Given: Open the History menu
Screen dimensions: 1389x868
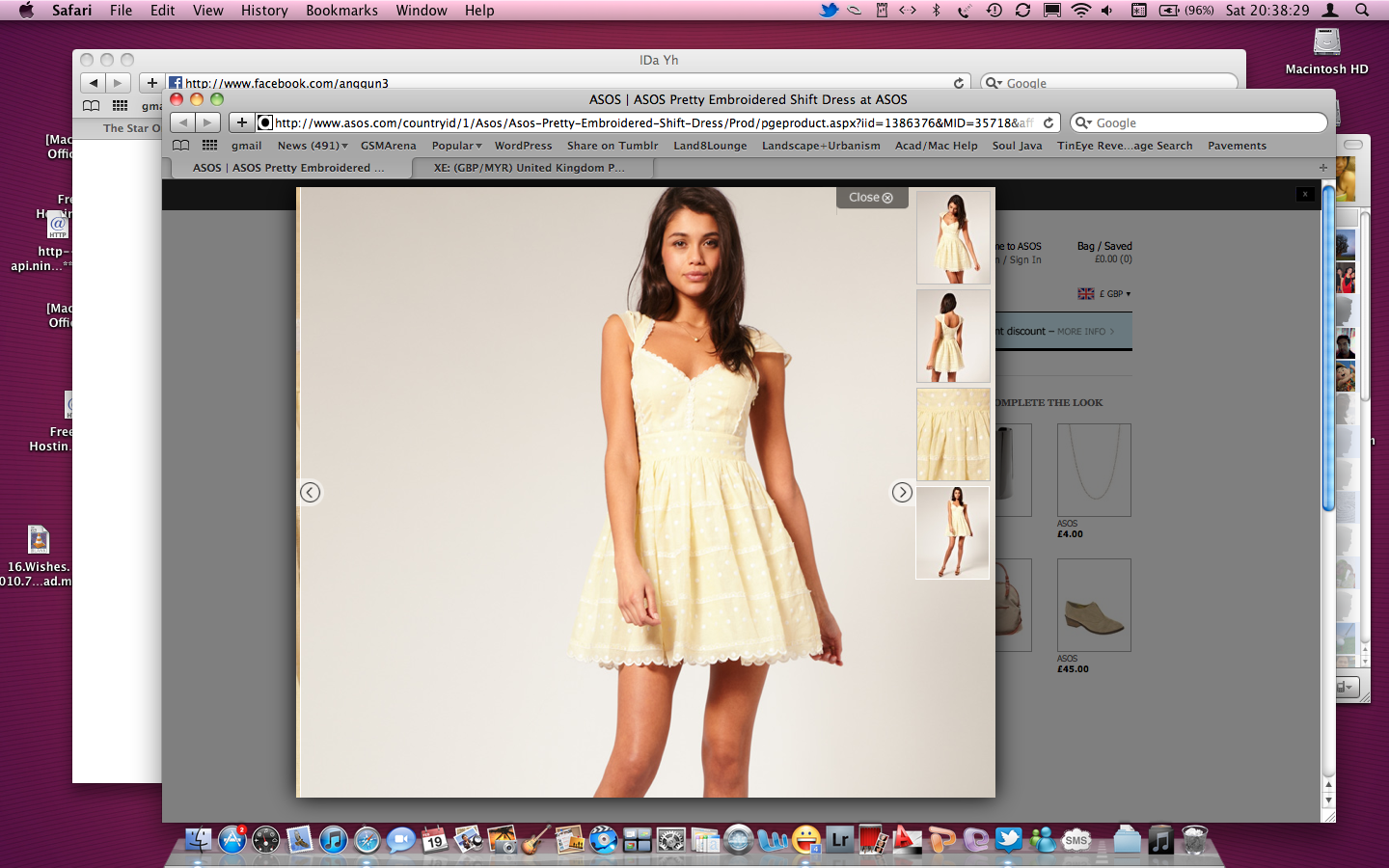Looking at the screenshot, I should click(x=264, y=11).
